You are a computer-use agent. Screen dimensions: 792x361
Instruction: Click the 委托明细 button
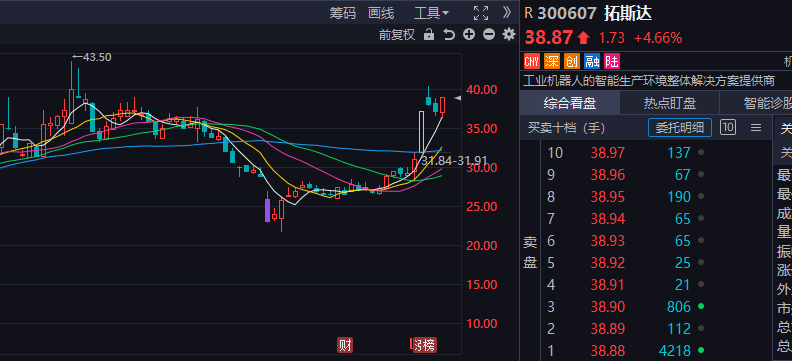(x=680, y=128)
